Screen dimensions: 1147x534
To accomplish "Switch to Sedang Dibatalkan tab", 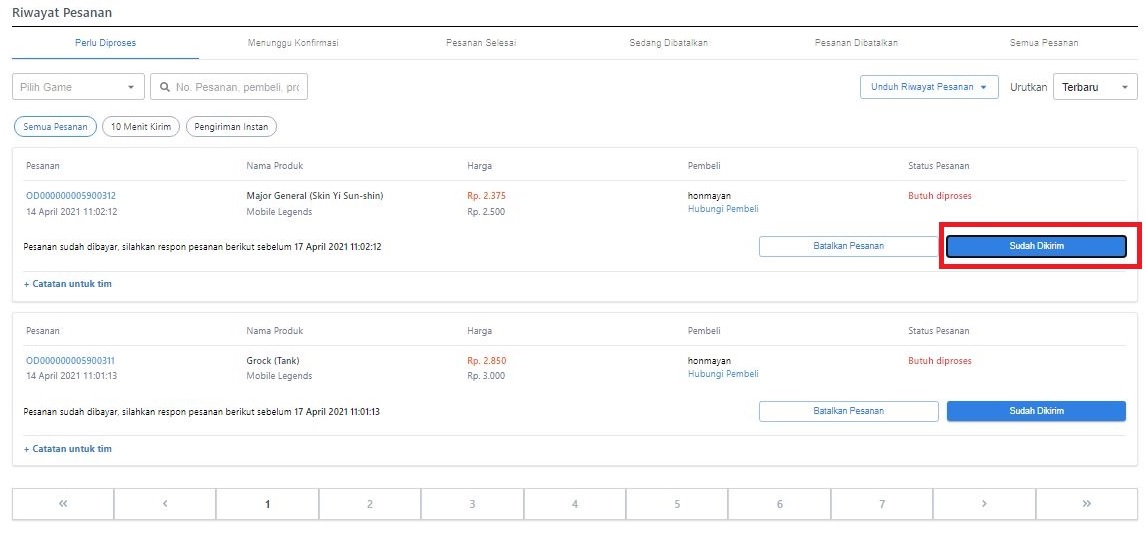I will [x=669, y=43].
